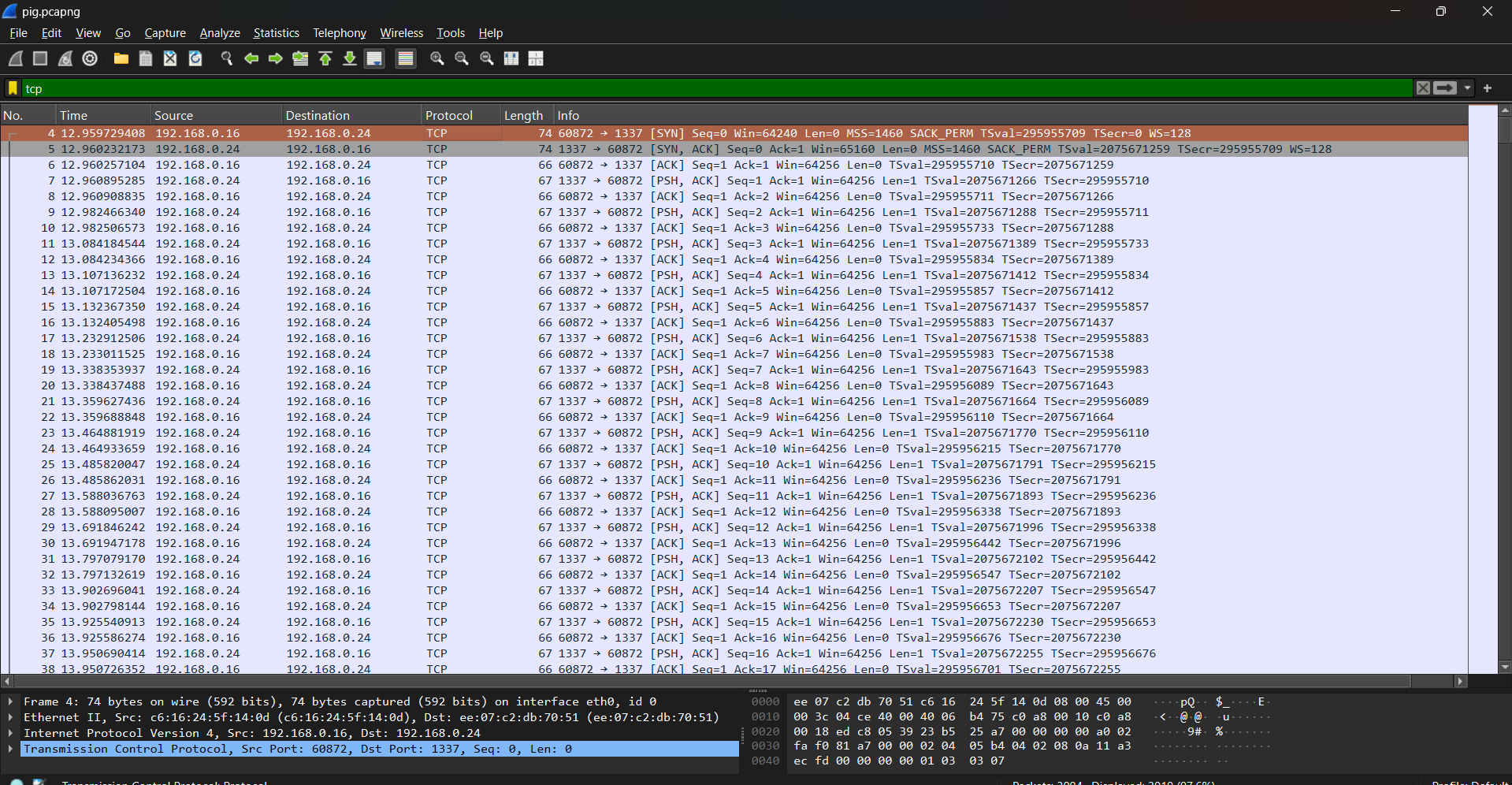The width and height of the screenshot is (1512, 785).
Task: Open a capture file with the folder icon
Action: point(121,58)
